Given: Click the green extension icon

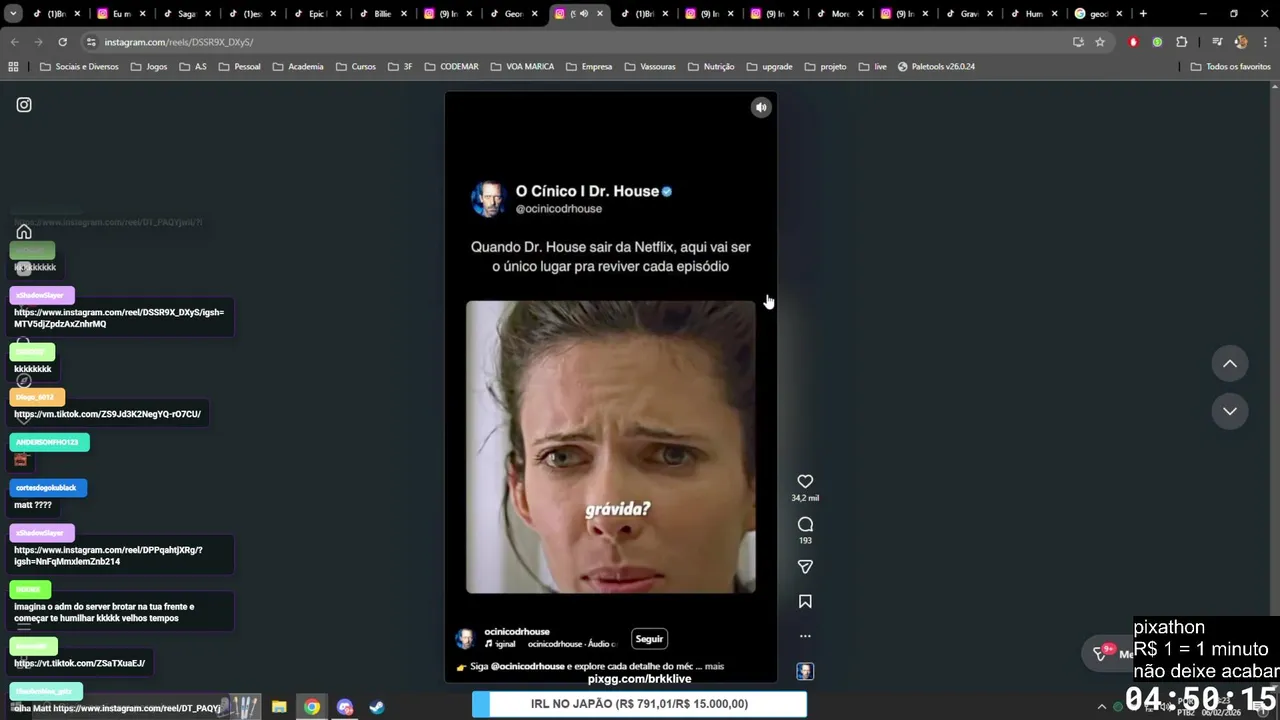Looking at the screenshot, I should 1157,42.
